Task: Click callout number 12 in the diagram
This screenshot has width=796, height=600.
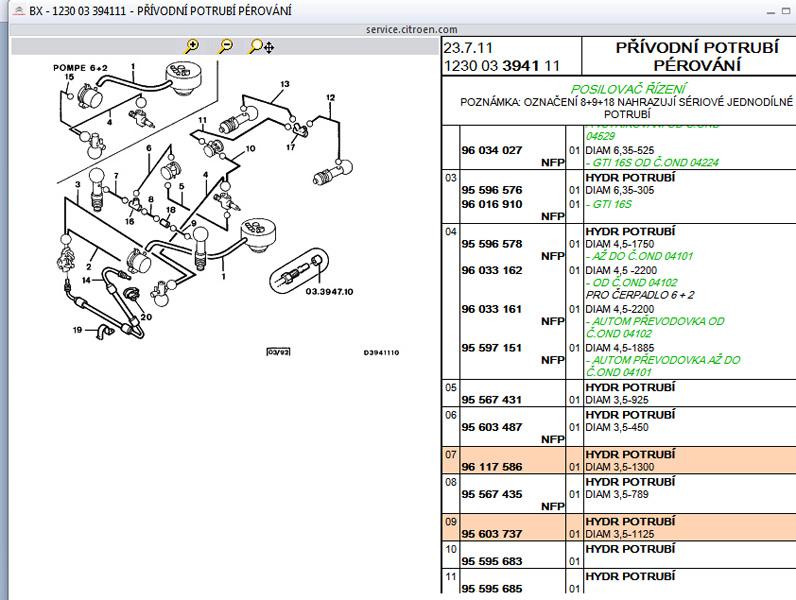Action: (x=330, y=97)
